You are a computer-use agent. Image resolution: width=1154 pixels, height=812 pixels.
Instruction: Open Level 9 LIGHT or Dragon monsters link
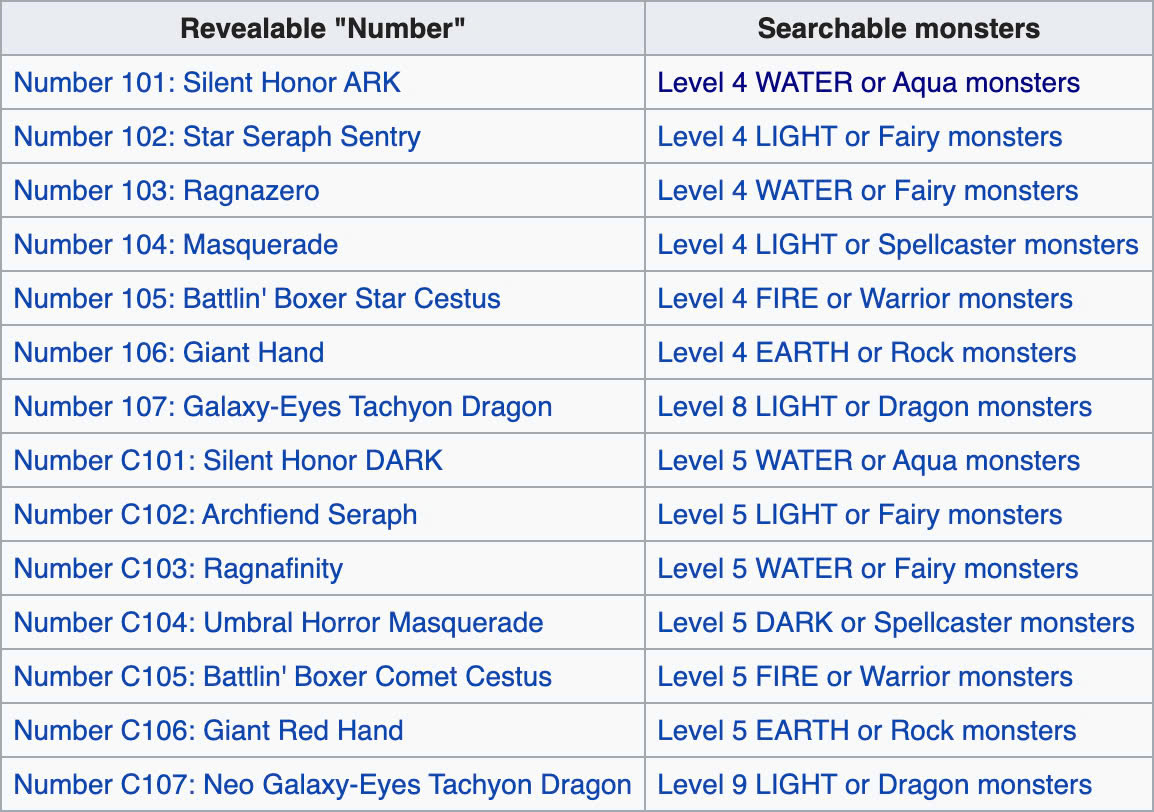pos(874,785)
